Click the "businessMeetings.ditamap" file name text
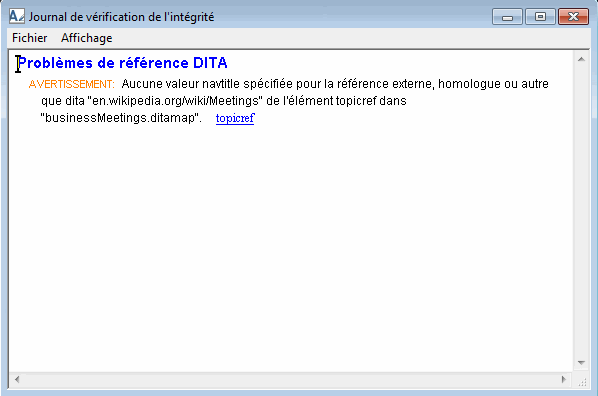 click(x=121, y=118)
